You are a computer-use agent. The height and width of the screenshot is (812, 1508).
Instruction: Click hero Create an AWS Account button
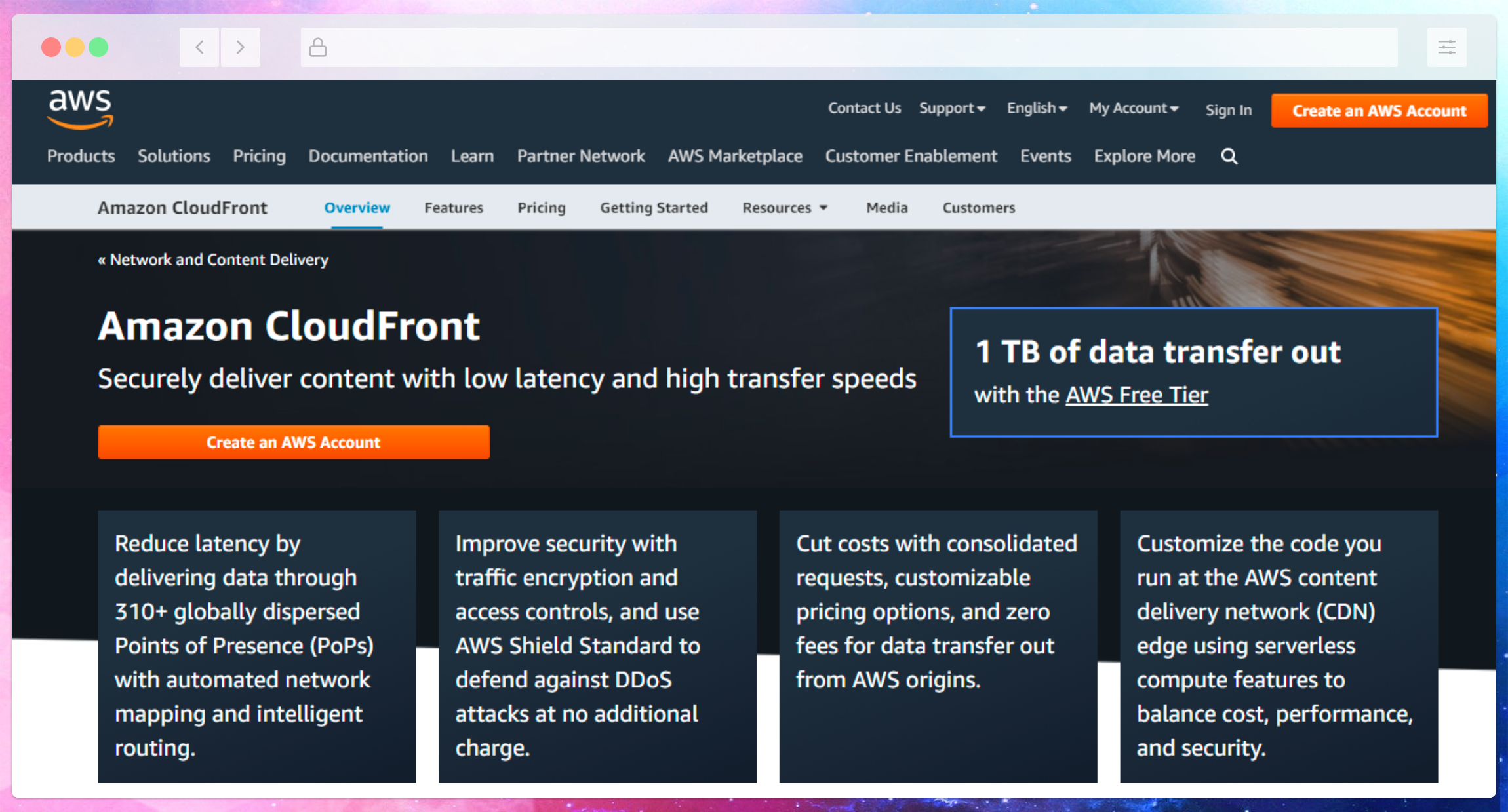pyautogui.click(x=294, y=442)
